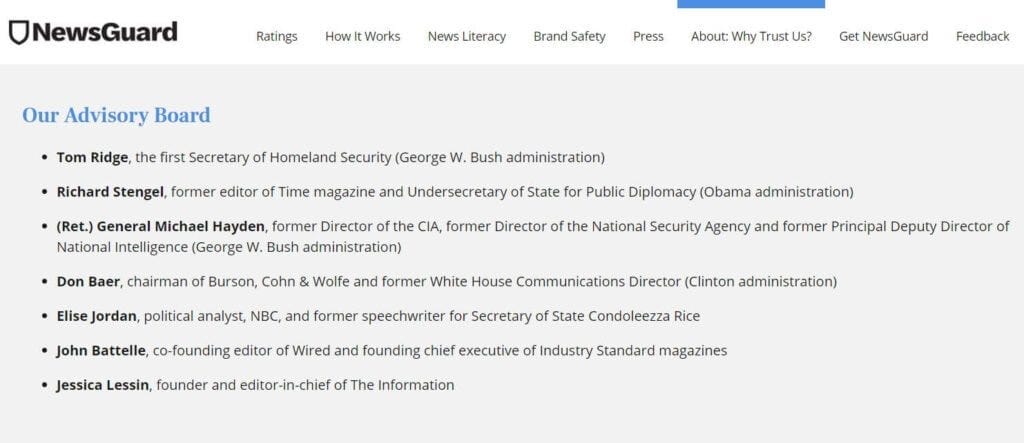Select Brand Safety in navigation
This screenshot has height=443, width=1024.
pyautogui.click(x=569, y=37)
